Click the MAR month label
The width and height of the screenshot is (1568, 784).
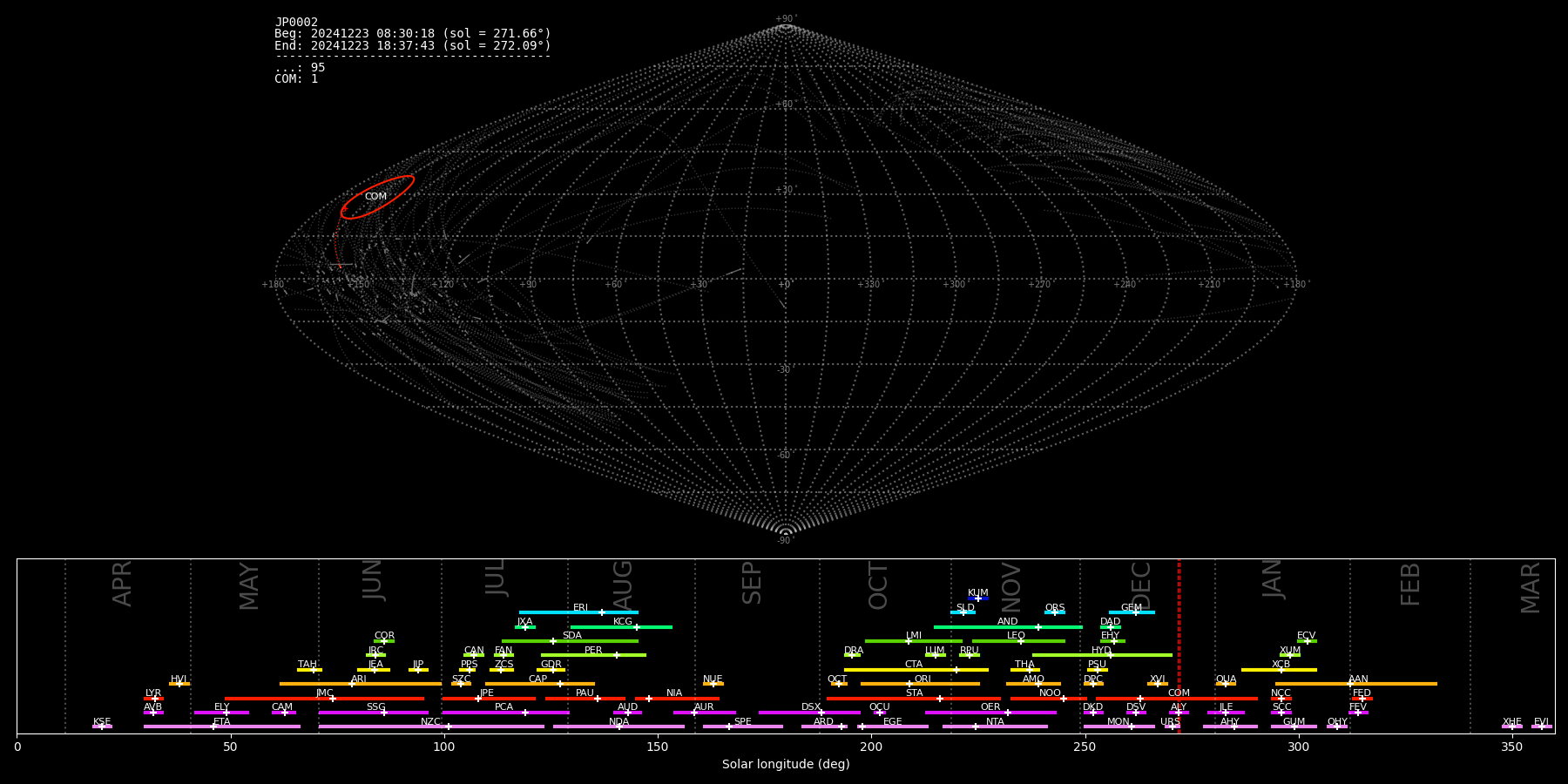(1531, 587)
